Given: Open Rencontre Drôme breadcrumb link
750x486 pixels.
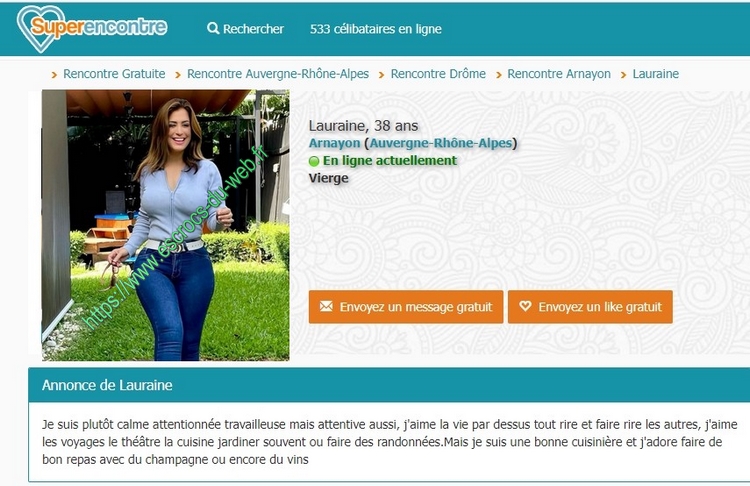Looking at the screenshot, I should (438, 74).
